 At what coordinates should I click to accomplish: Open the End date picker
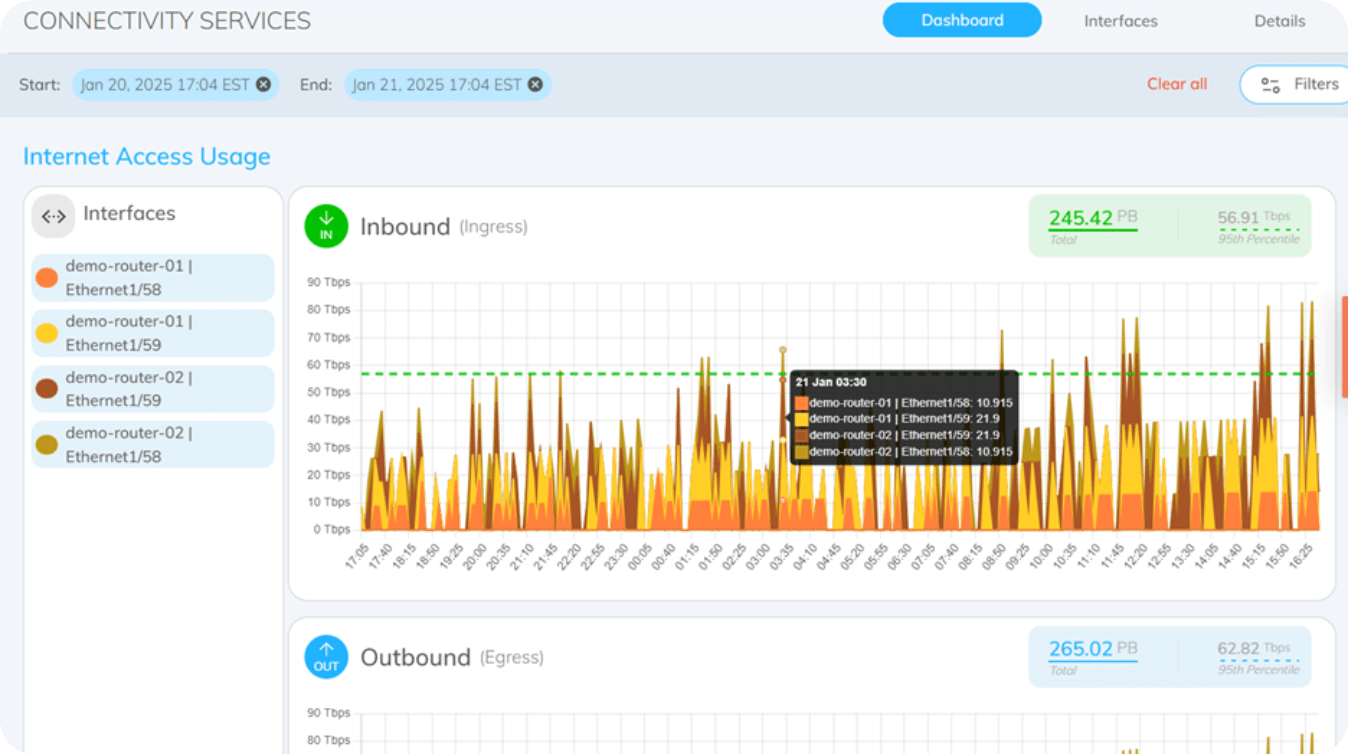tap(436, 85)
